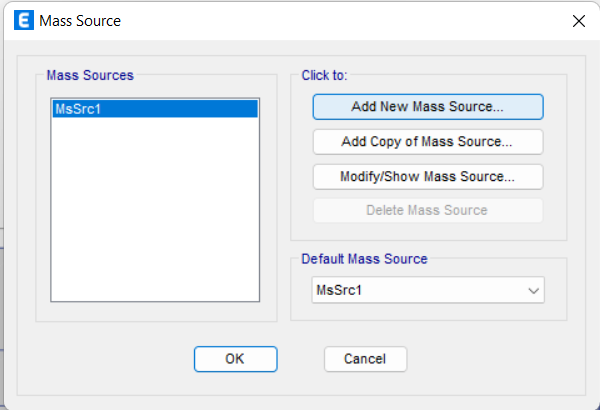Close the Mass Source dialog with X
This screenshot has width=600, height=410.
(579, 21)
